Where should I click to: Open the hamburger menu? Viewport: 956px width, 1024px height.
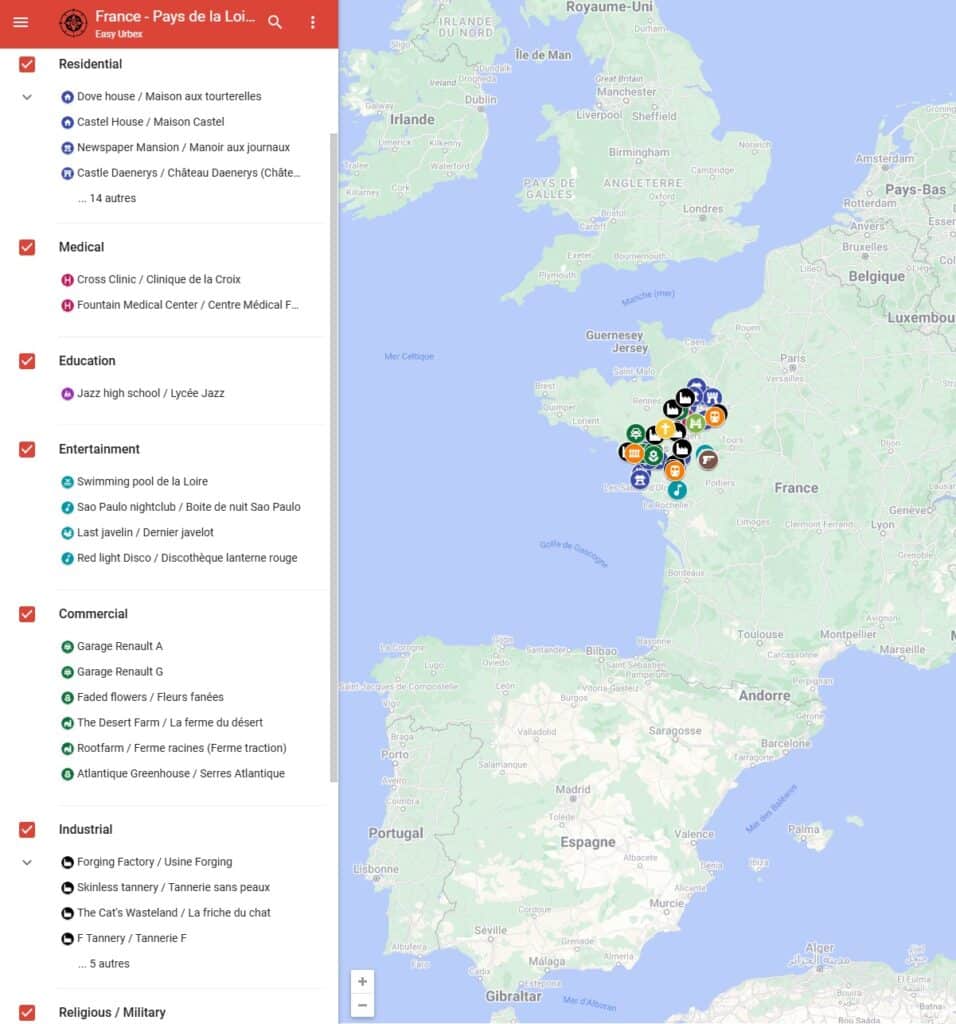tap(21, 22)
